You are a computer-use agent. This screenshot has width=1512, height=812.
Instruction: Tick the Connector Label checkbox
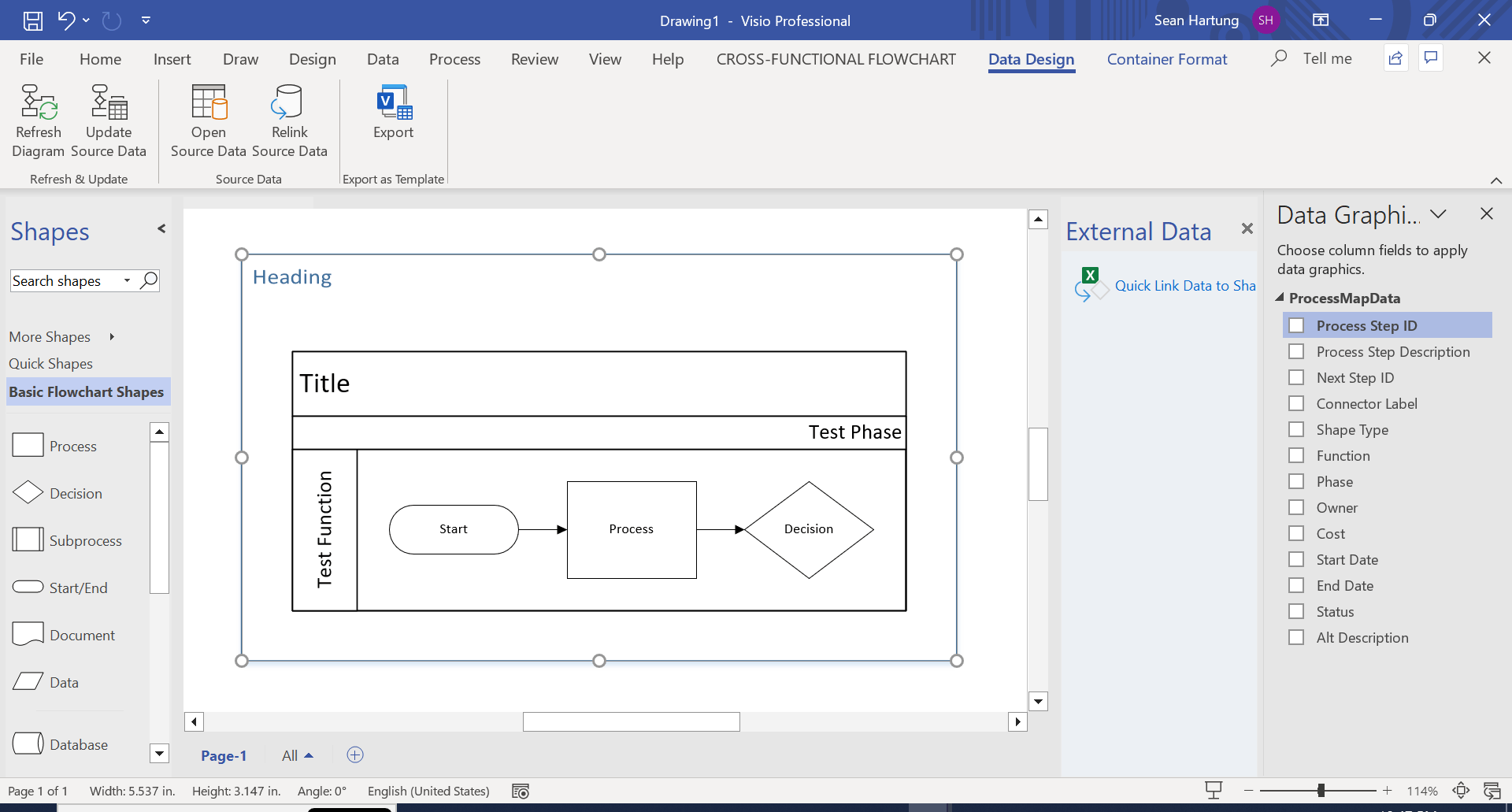pos(1296,403)
